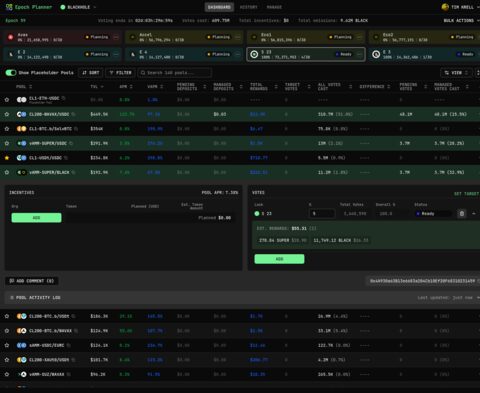Sort by Pending Votes column
The height and width of the screenshot is (393, 480).
(x=413, y=87)
